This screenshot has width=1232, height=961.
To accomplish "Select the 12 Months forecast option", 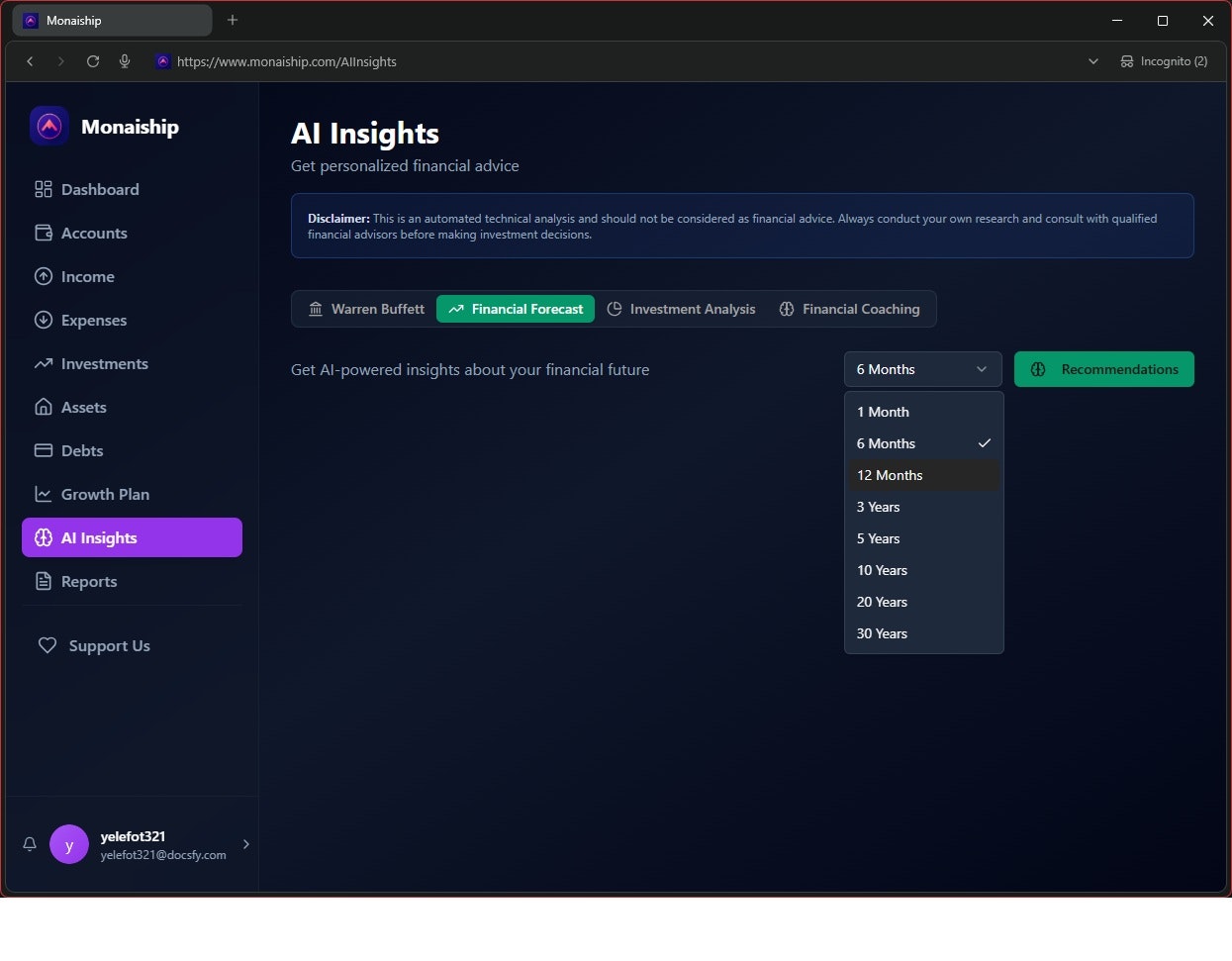I will [889, 475].
